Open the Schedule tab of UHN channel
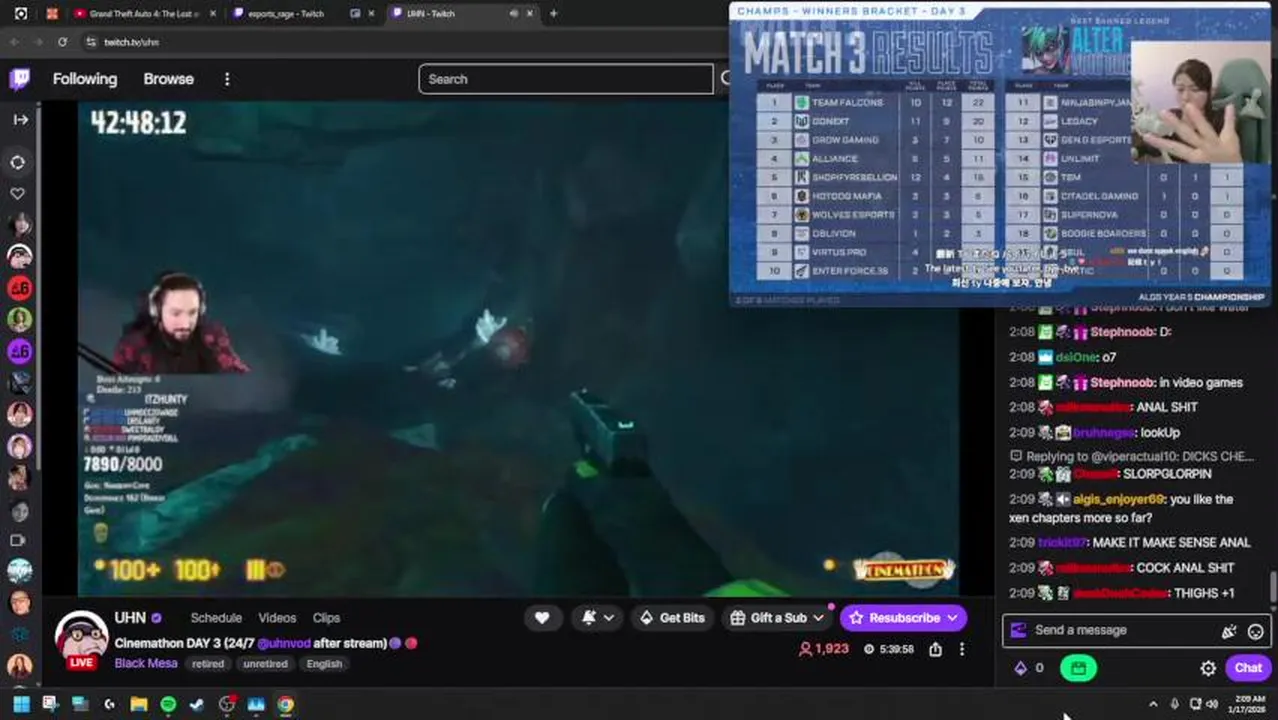 (x=216, y=618)
